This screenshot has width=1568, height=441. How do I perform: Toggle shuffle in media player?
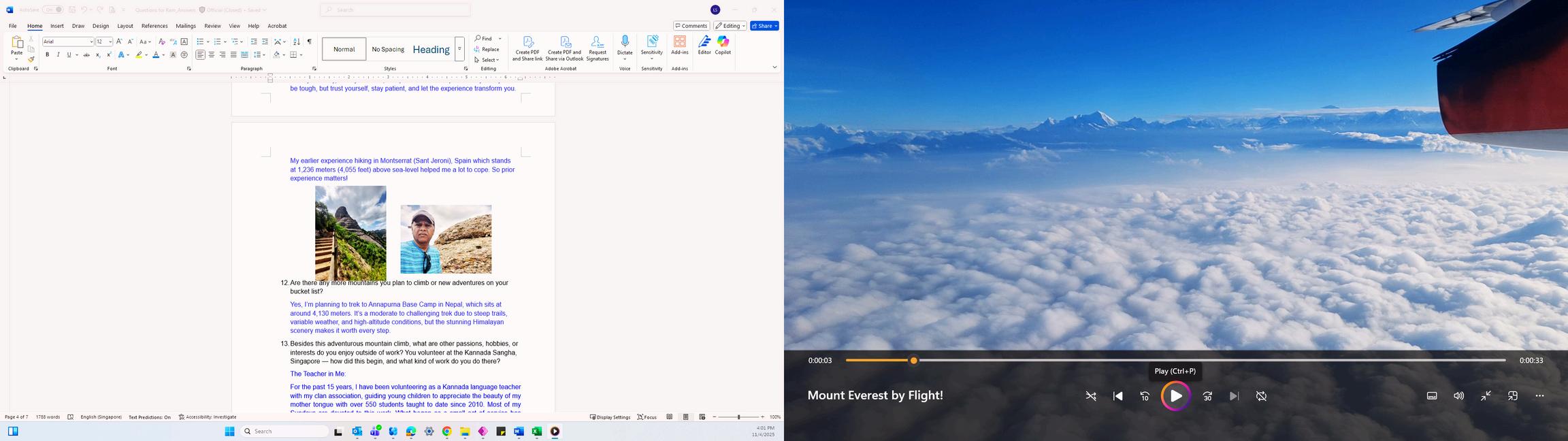[x=1091, y=396]
